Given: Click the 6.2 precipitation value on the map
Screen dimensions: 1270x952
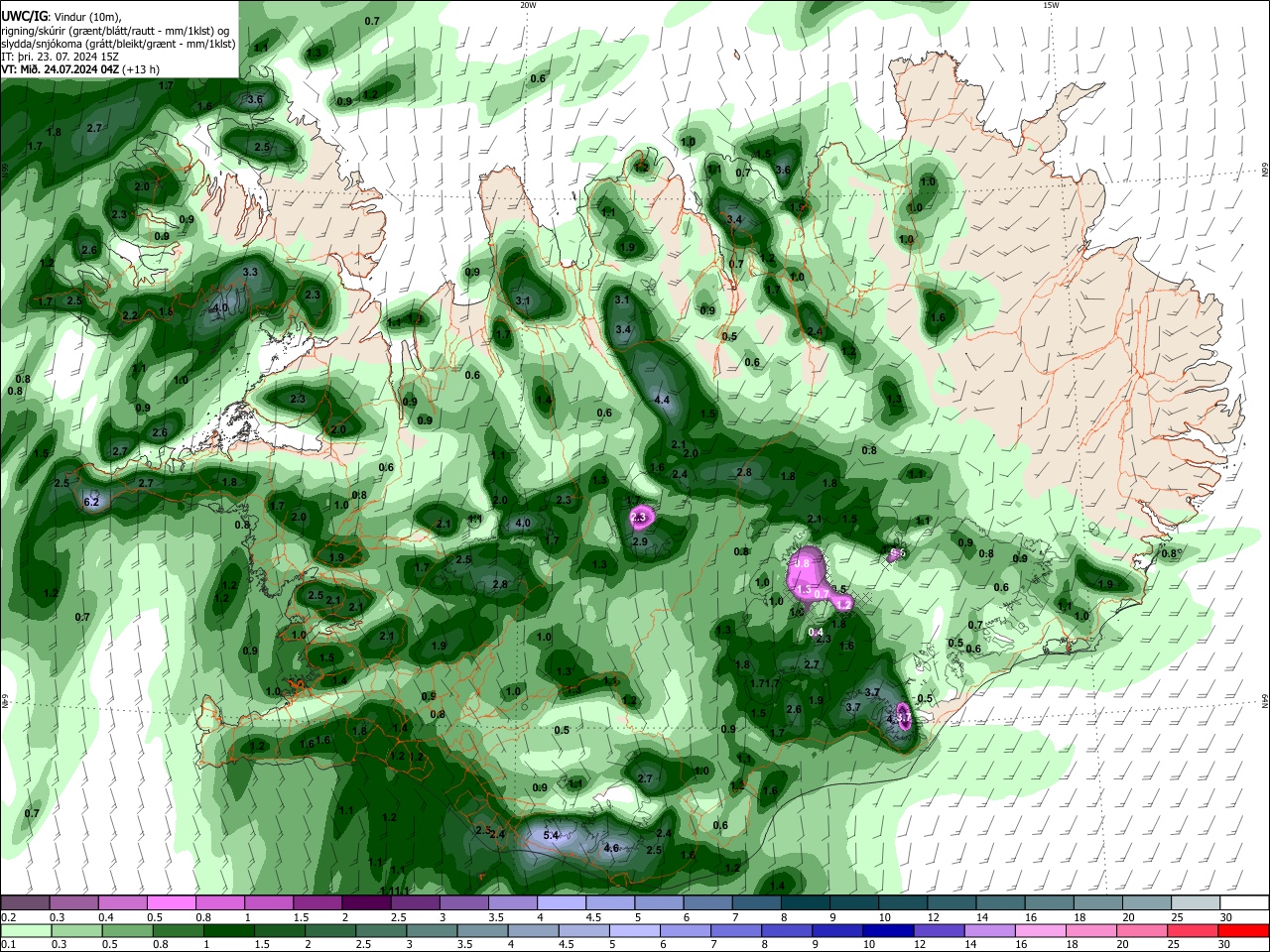Looking at the screenshot, I should (92, 502).
